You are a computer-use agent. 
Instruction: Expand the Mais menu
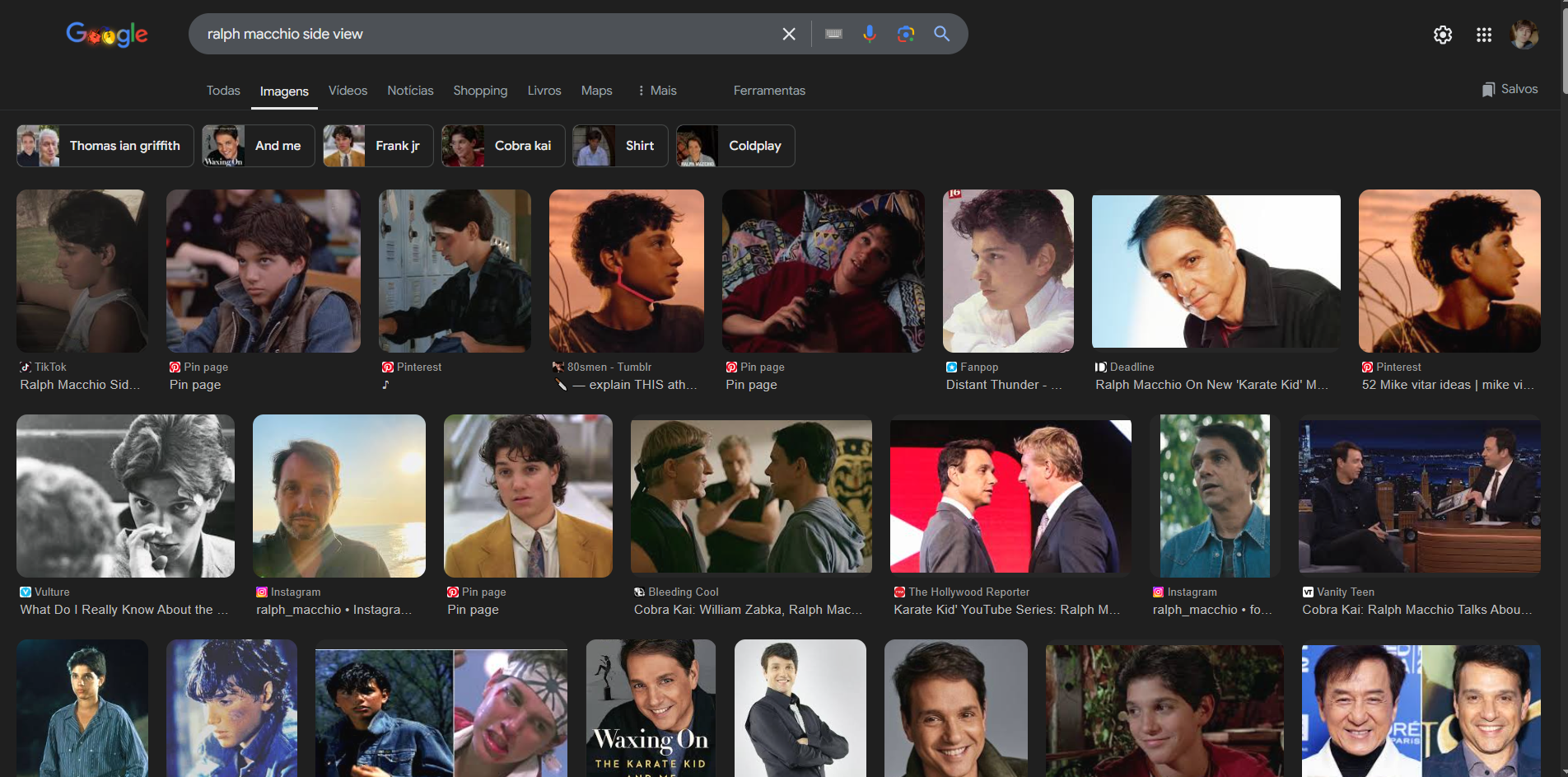coord(657,91)
